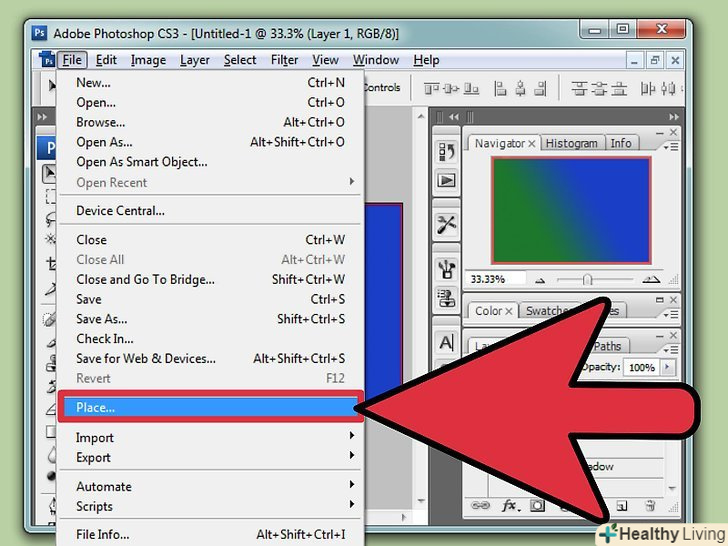Image resolution: width=728 pixels, height=546 pixels.
Task: Click Add layer mask icon
Action: (x=537, y=505)
